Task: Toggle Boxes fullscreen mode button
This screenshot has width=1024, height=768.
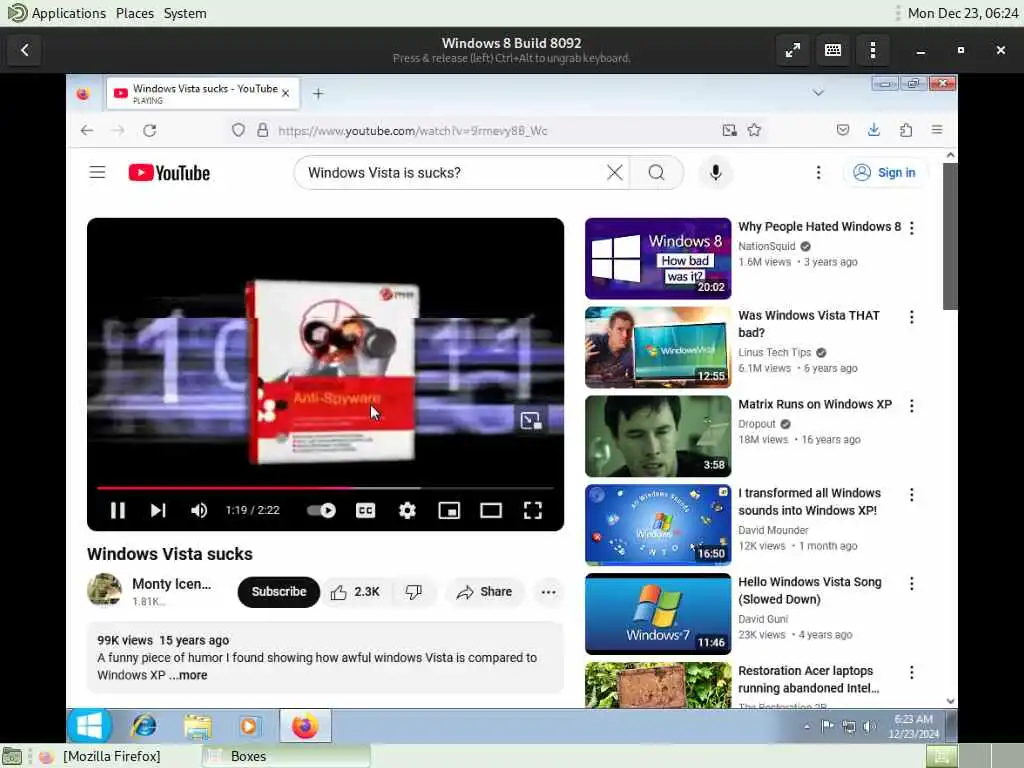Action: [793, 50]
